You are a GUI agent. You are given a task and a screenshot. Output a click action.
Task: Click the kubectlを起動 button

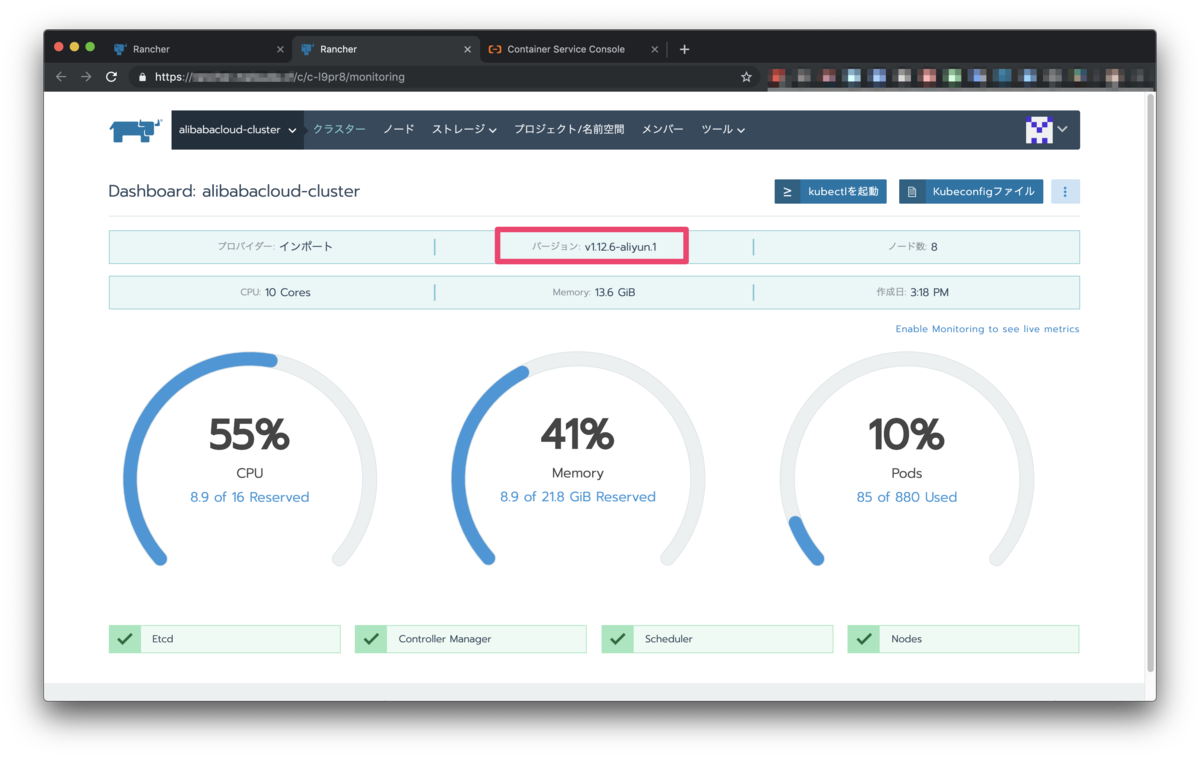830,191
